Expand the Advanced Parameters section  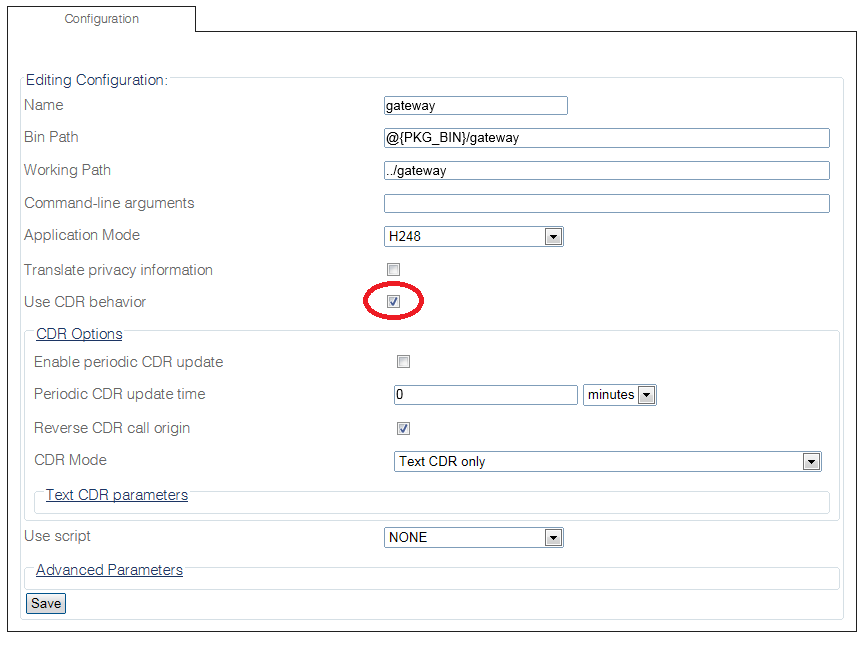[x=109, y=570]
